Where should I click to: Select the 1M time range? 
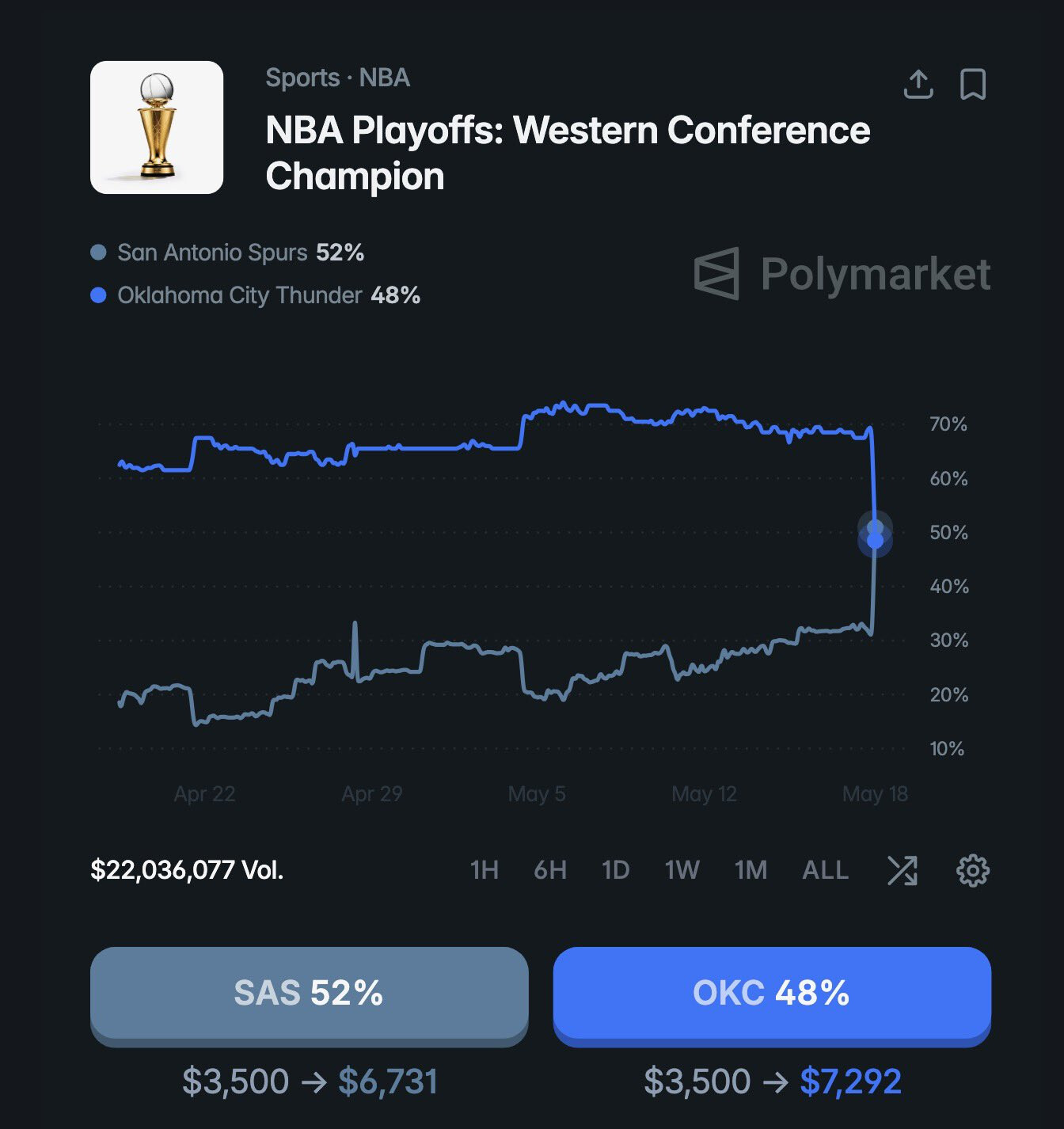[x=751, y=870]
